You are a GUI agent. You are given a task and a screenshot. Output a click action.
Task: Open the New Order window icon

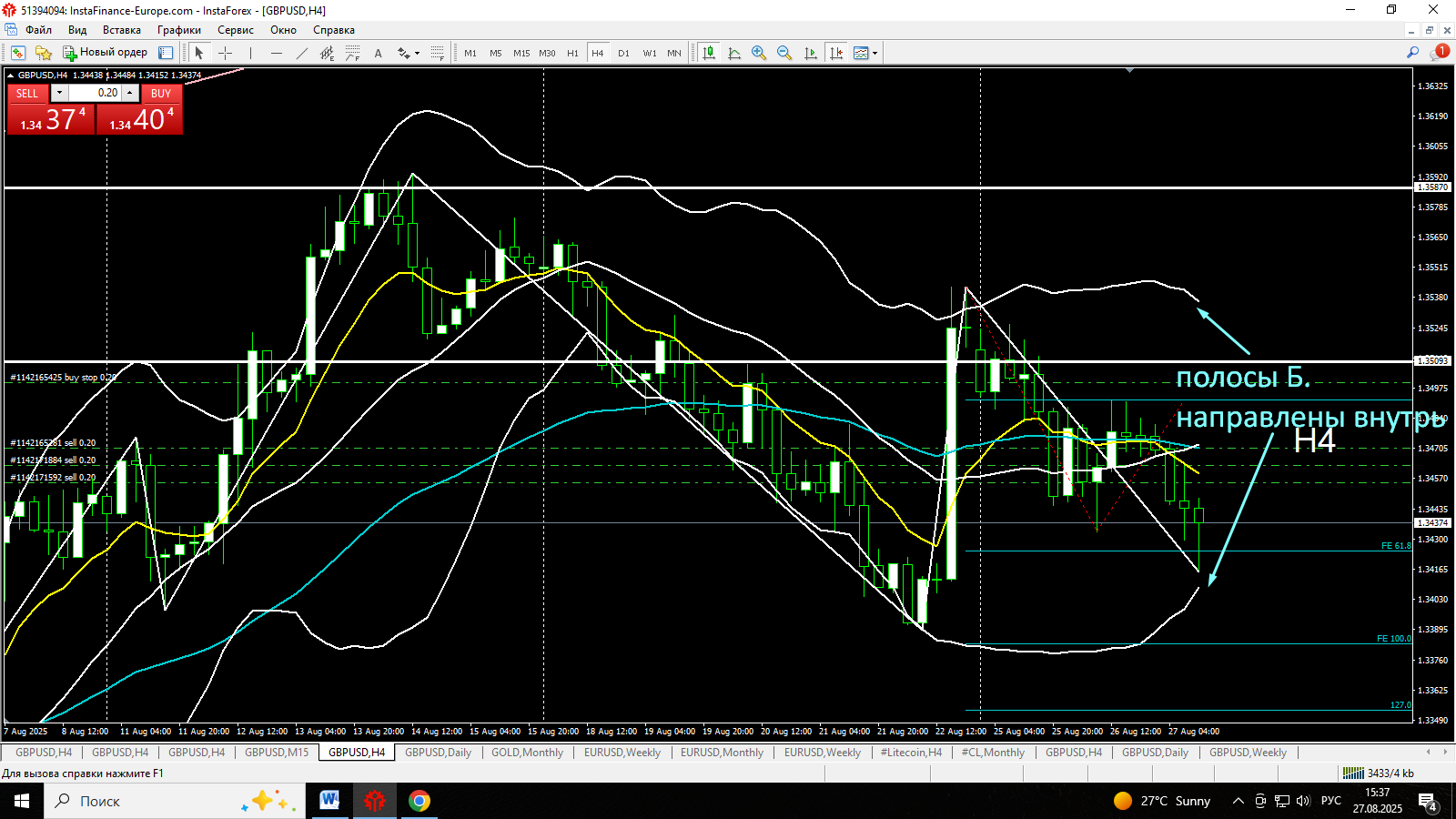pos(69,53)
